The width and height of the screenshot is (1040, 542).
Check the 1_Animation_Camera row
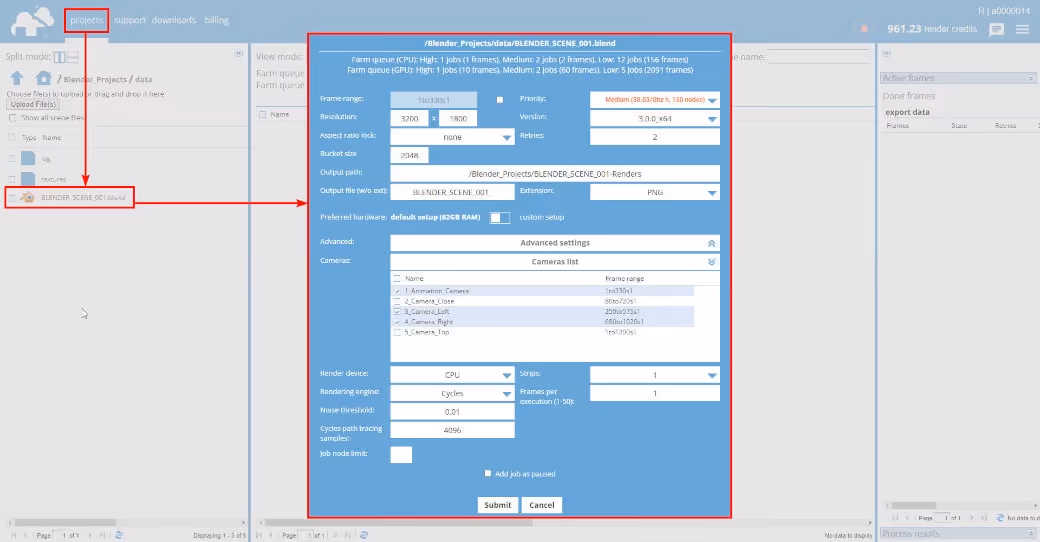[x=397, y=291]
